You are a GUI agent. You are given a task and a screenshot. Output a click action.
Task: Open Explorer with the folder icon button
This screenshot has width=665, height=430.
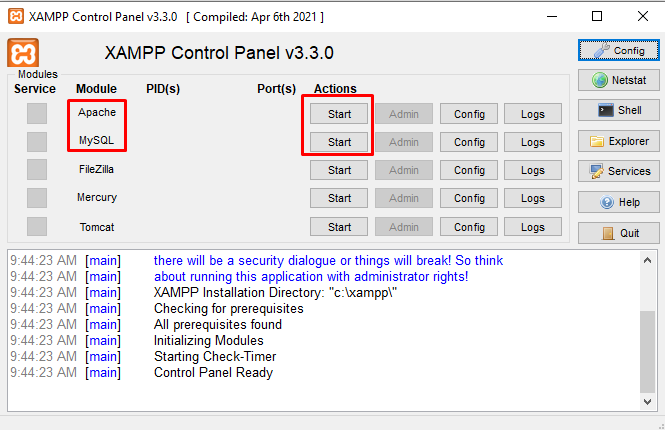pyautogui.click(x=618, y=141)
